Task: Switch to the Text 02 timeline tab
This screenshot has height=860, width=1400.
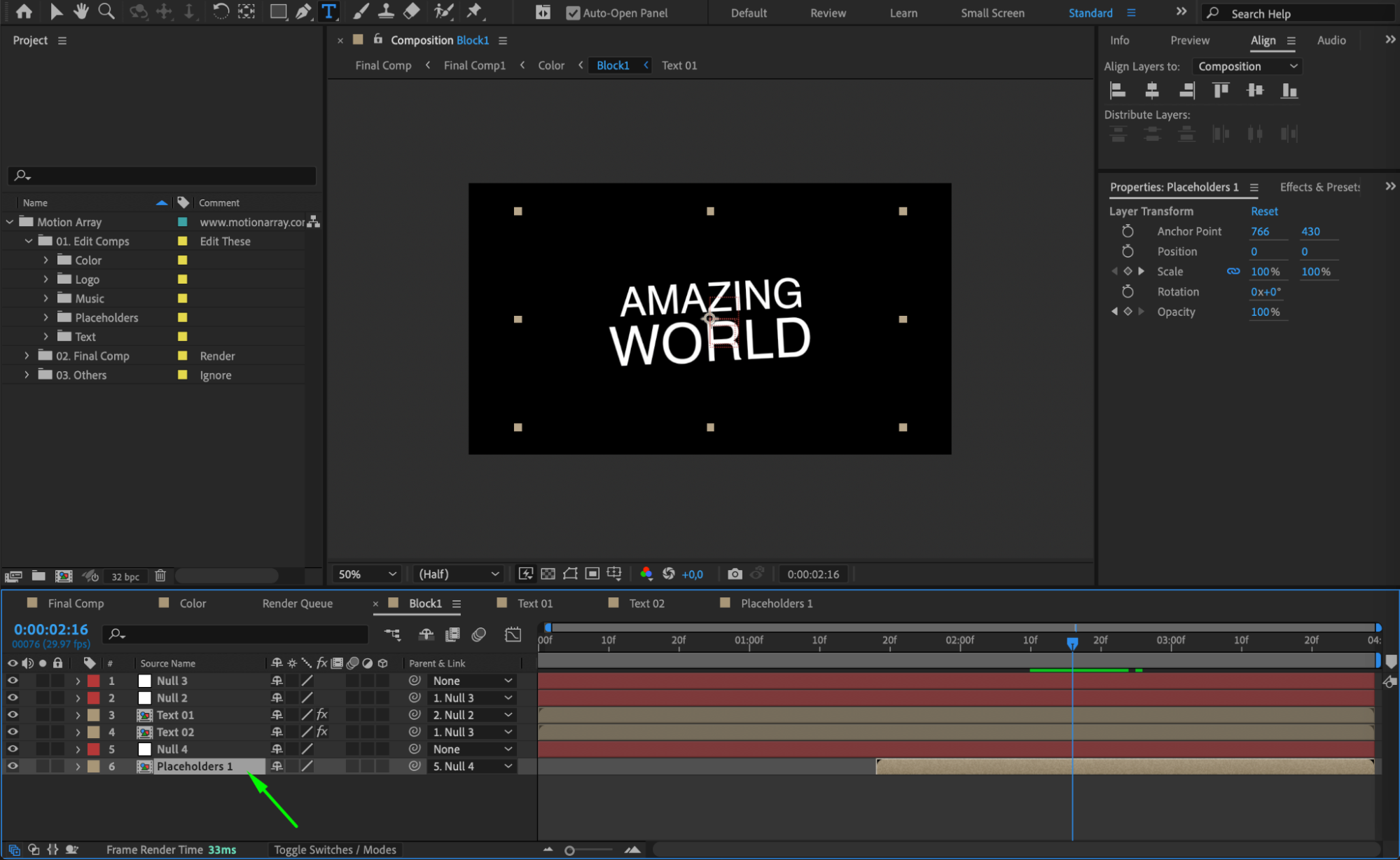Action: (646, 603)
